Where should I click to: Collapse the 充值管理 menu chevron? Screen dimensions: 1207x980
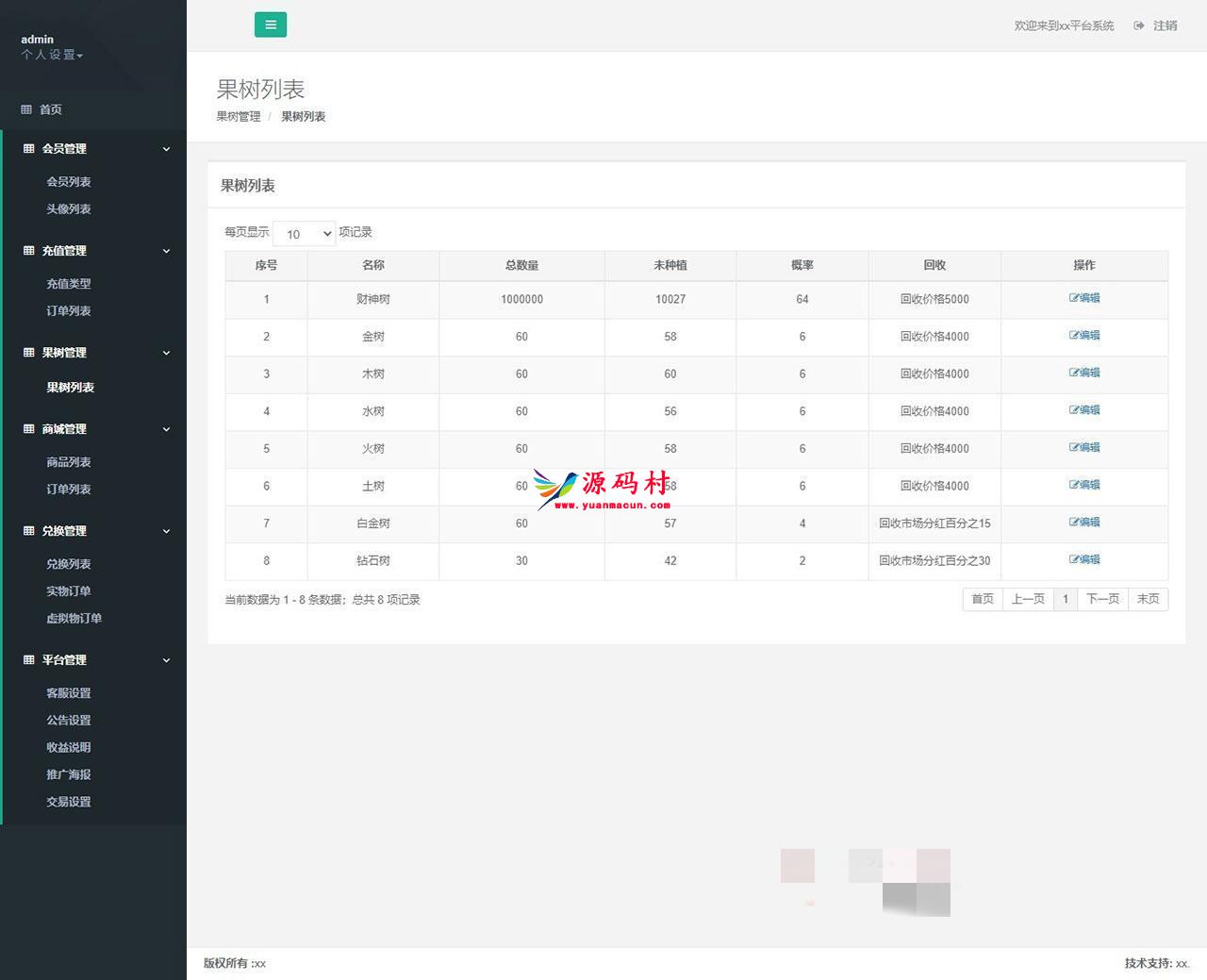(167, 251)
